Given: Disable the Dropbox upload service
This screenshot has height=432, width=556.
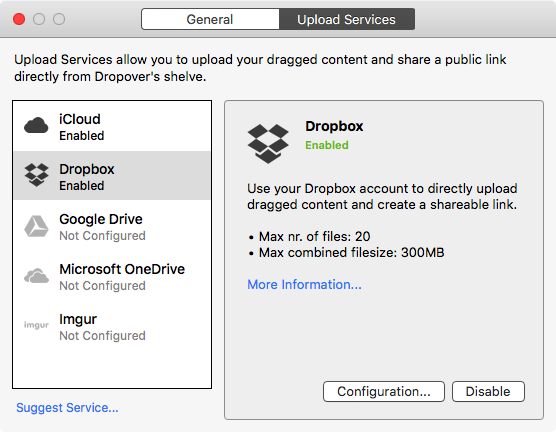Looking at the screenshot, I should [488, 392].
